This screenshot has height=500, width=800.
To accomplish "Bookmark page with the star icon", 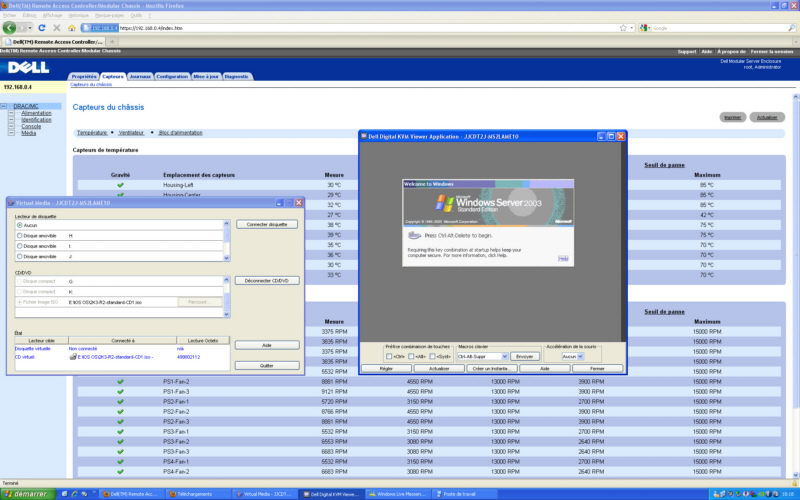I will pyautogui.click(x=623, y=28).
